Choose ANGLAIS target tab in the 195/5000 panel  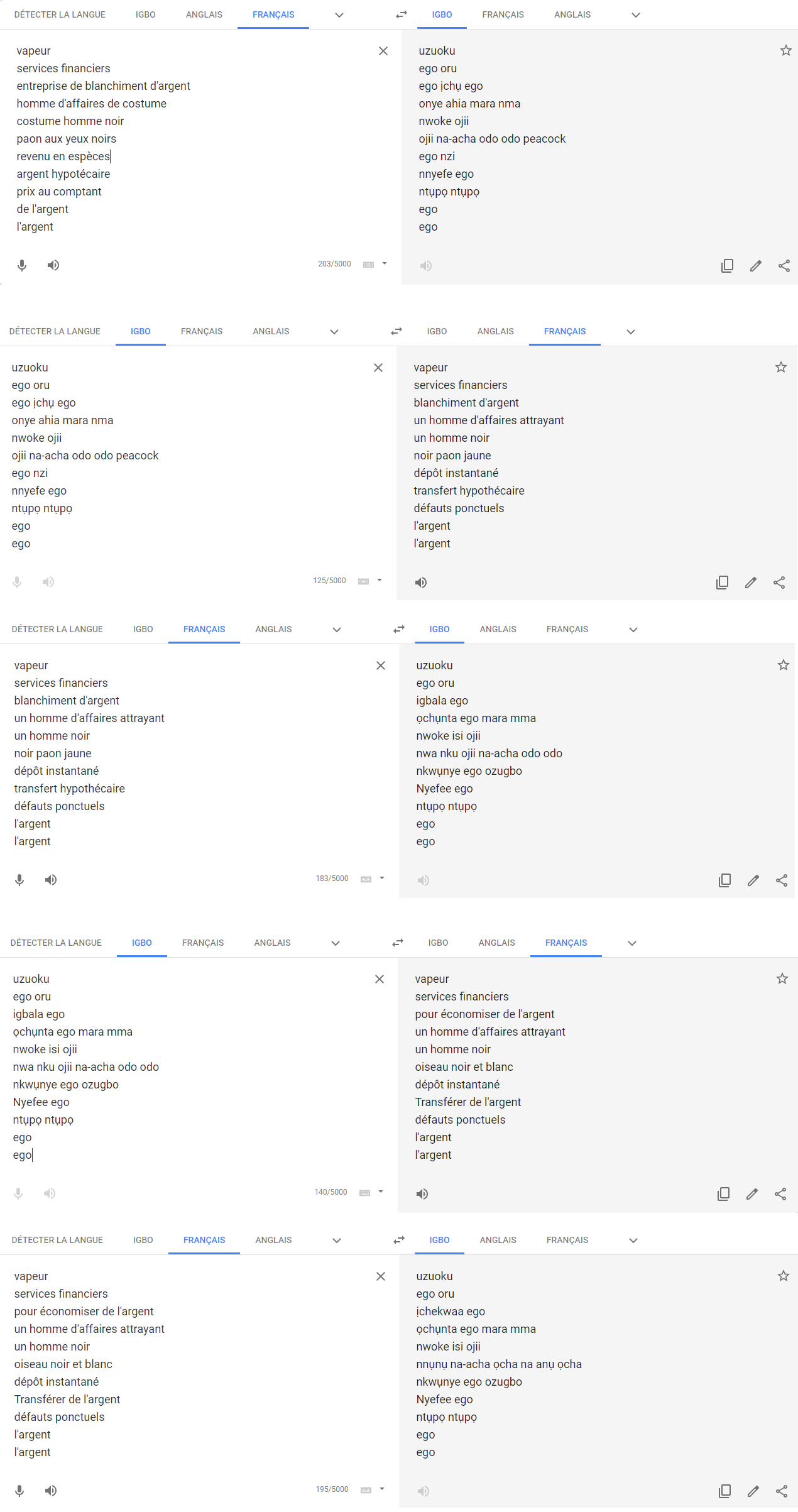498,1240
